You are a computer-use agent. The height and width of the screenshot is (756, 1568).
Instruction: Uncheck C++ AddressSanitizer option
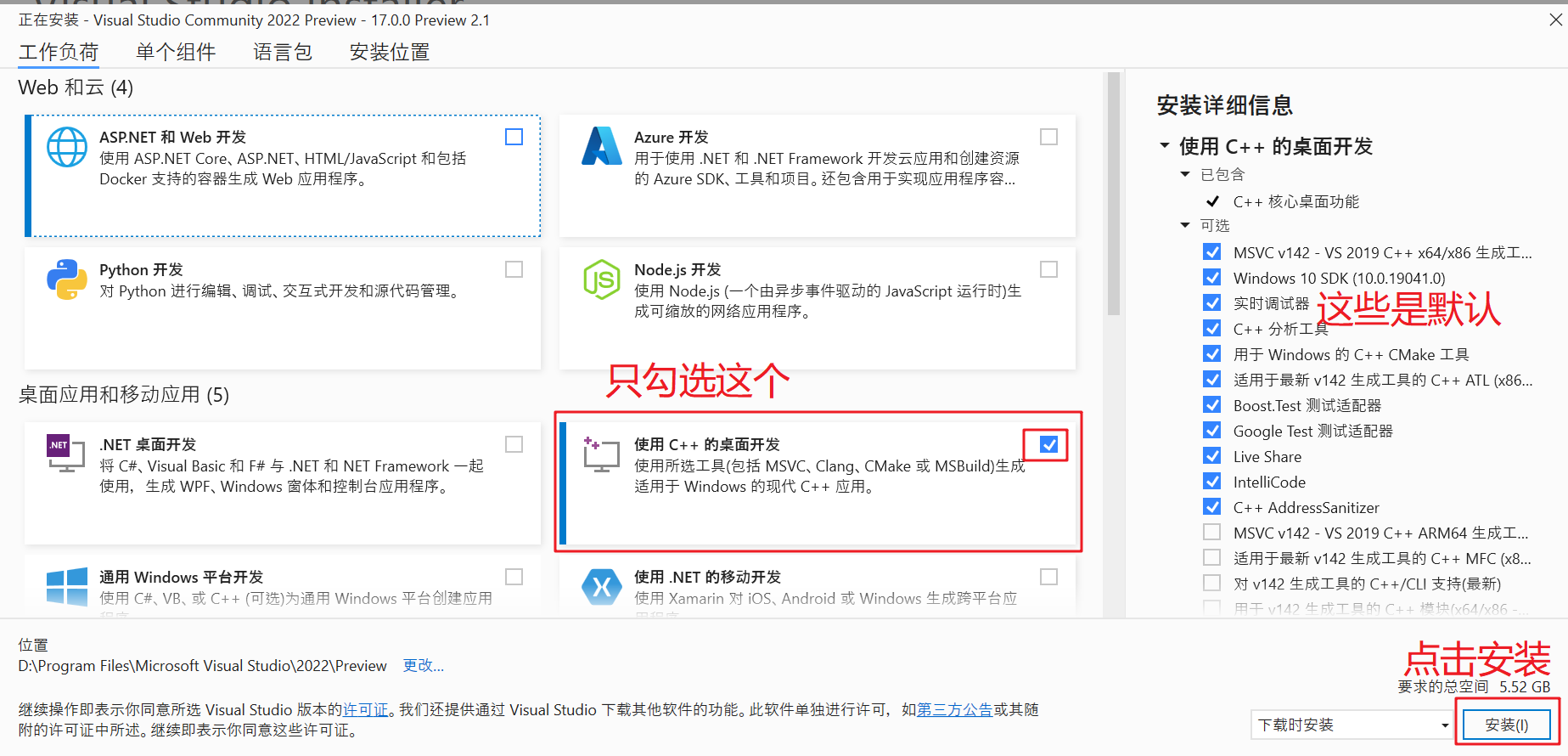point(1212,507)
